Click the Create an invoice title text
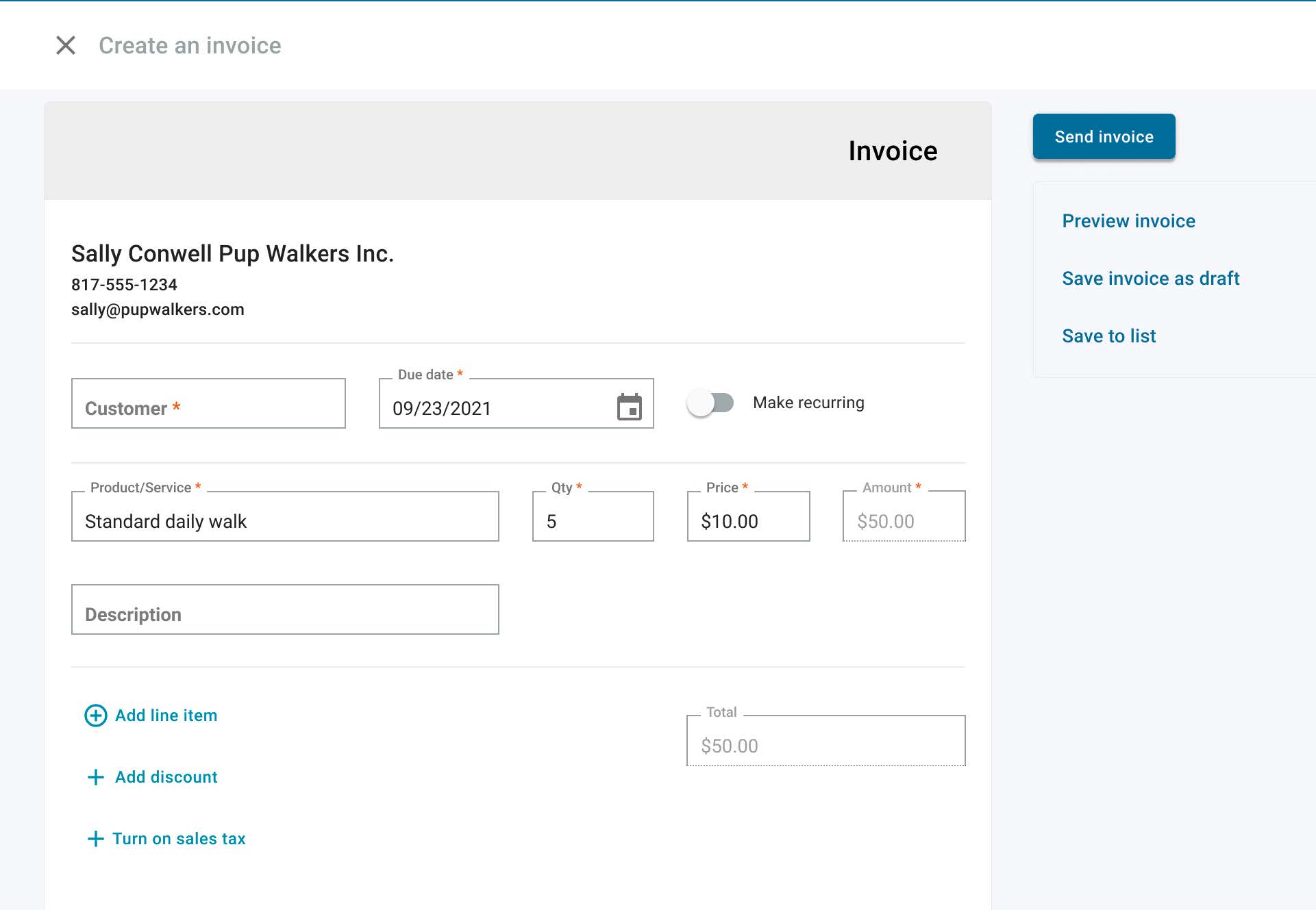Screen dimensions: 1316x910 pyautogui.click(x=190, y=45)
